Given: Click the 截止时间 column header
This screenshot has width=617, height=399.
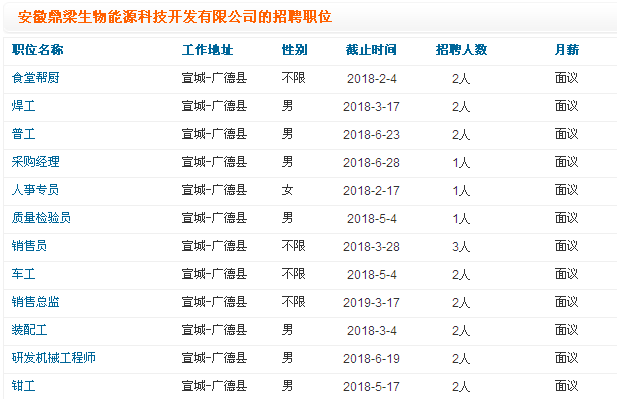Looking at the screenshot, I should (x=371, y=50).
